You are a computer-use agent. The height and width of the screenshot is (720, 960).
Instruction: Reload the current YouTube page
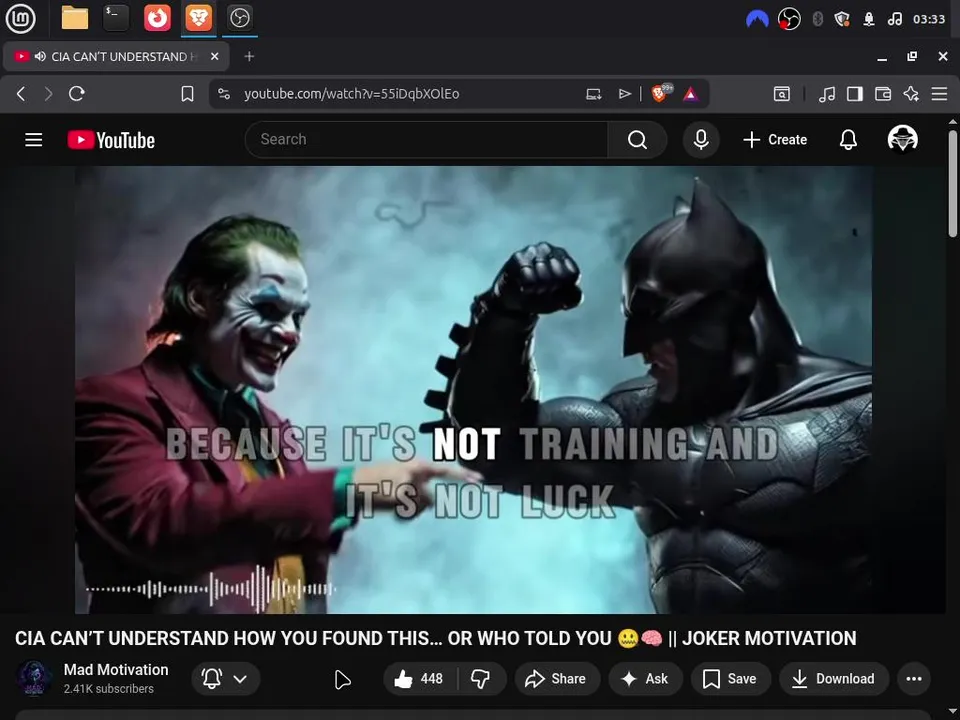(77, 94)
